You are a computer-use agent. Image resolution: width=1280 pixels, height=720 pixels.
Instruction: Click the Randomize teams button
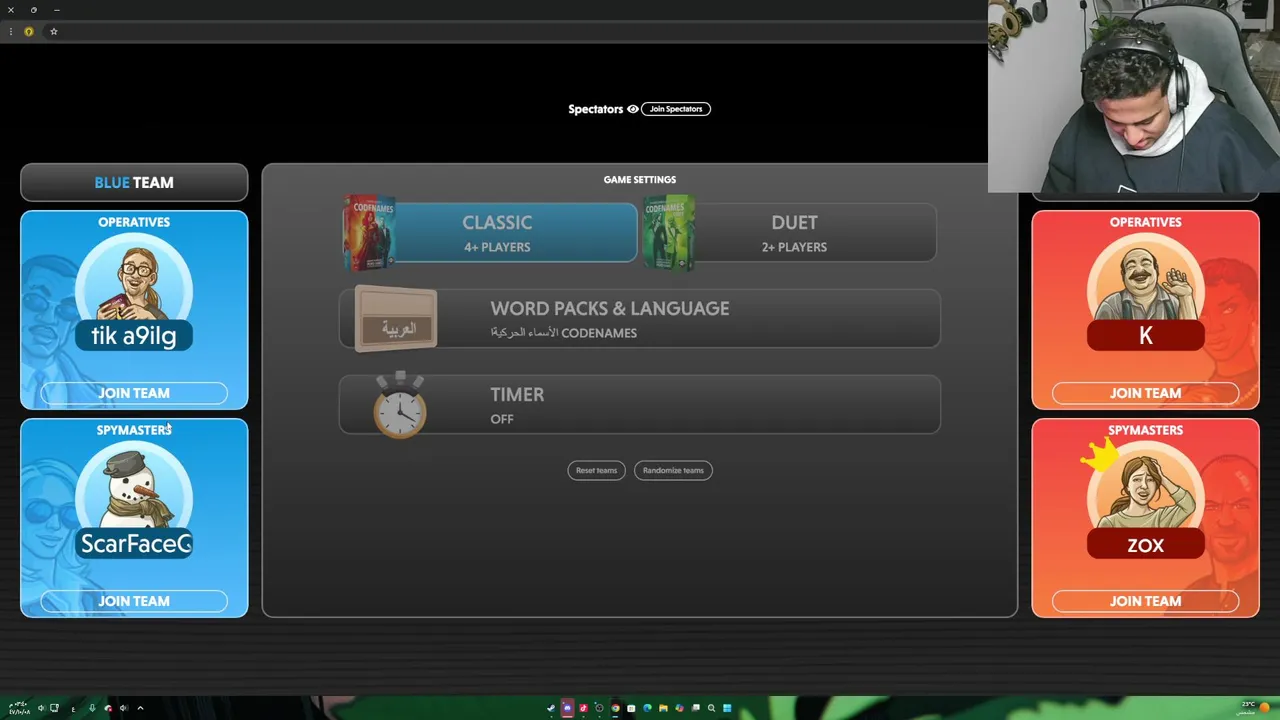[673, 470]
